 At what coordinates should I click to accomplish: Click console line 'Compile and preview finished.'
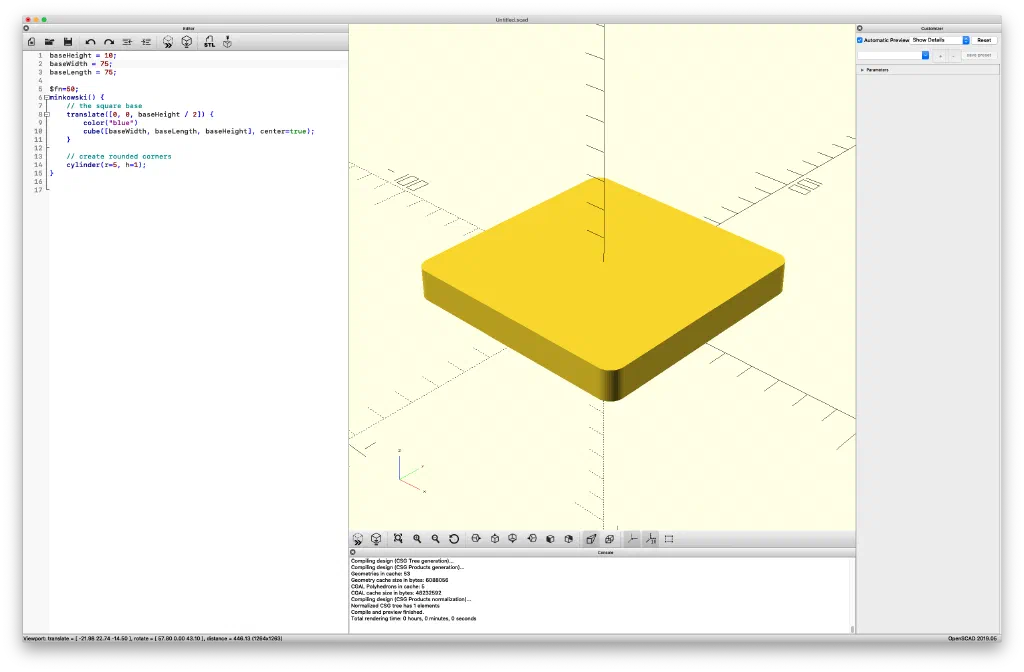(387, 612)
